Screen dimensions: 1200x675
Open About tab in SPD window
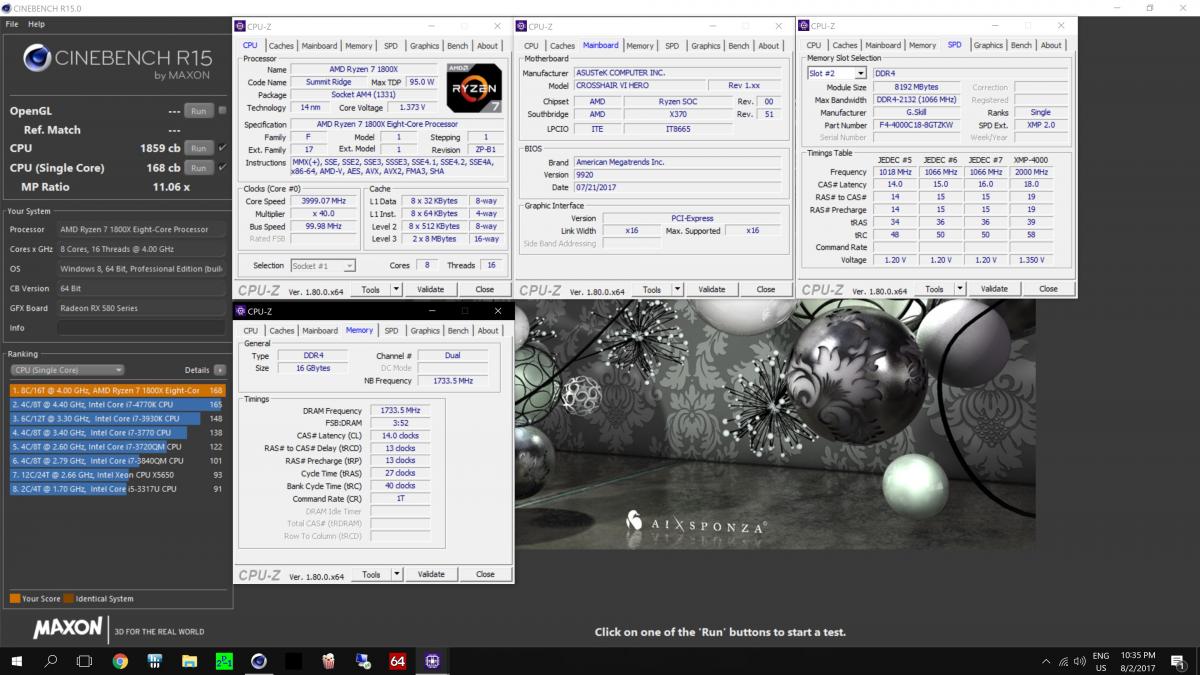1051,45
